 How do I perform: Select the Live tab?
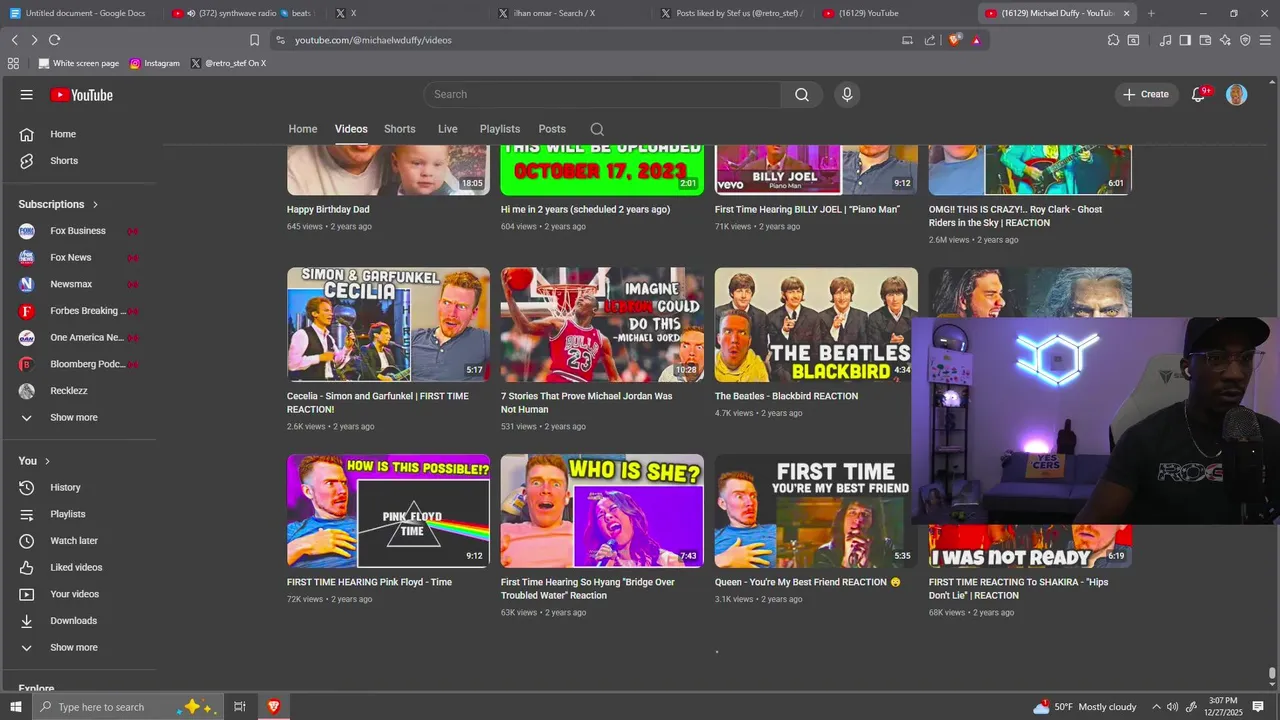click(447, 129)
